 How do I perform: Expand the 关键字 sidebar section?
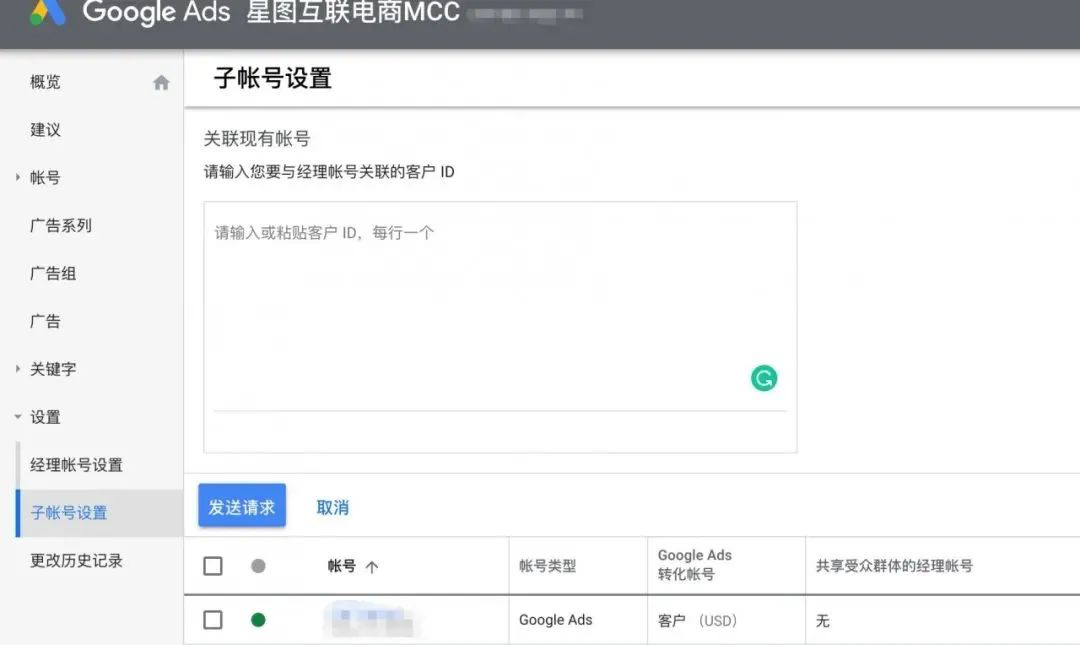coord(15,369)
